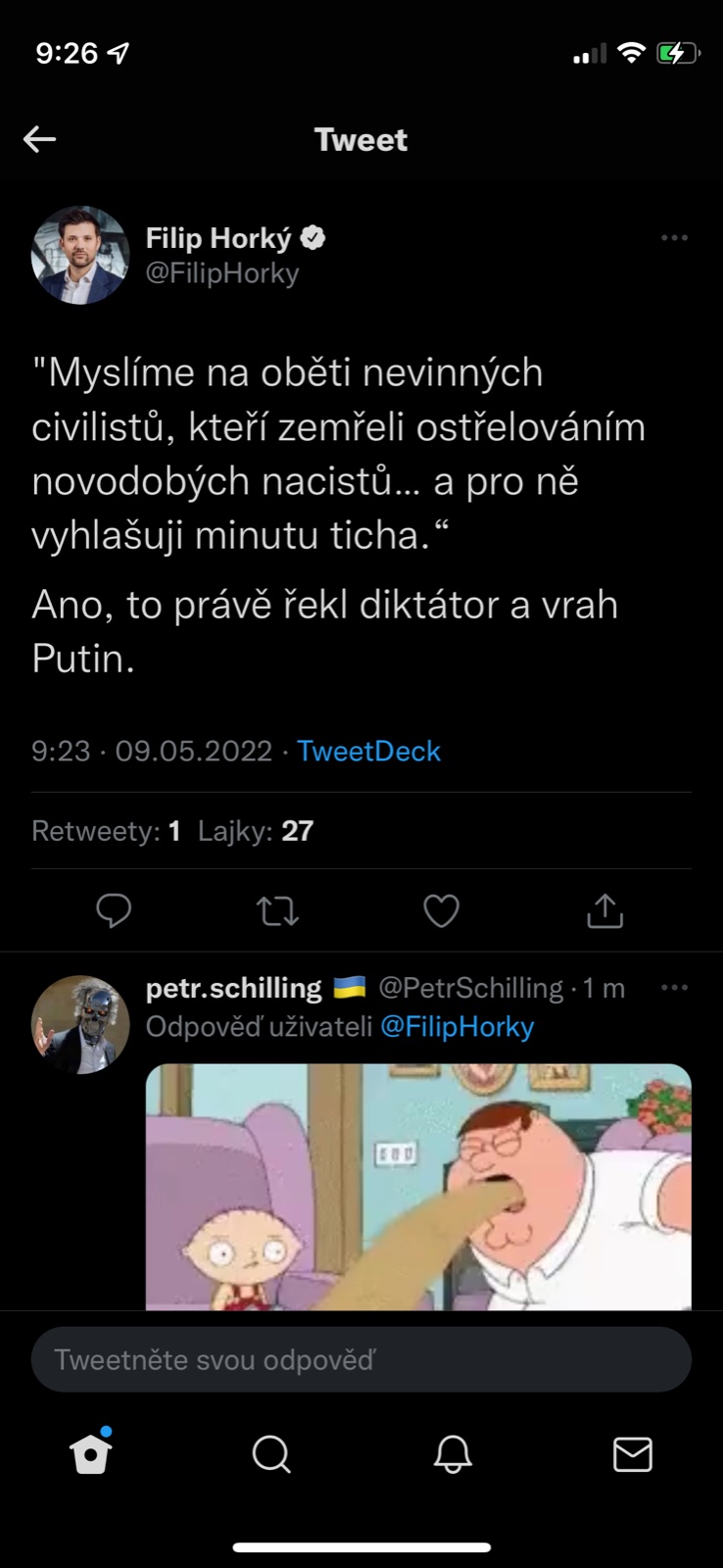
Task: Open the Family Guy GIF in reply
Action: 418,1186
